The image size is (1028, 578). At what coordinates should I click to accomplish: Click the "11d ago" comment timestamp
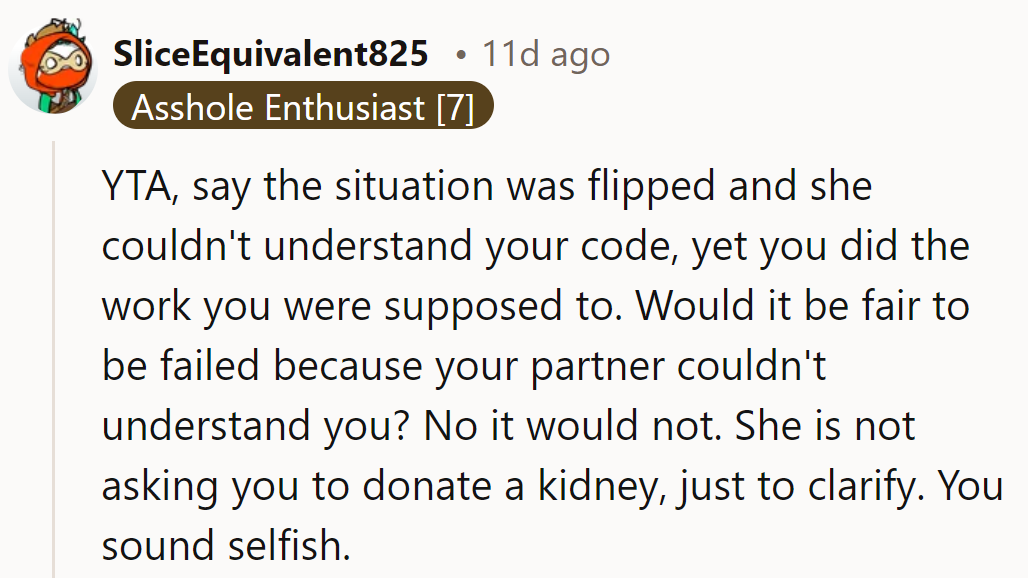(x=545, y=54)
